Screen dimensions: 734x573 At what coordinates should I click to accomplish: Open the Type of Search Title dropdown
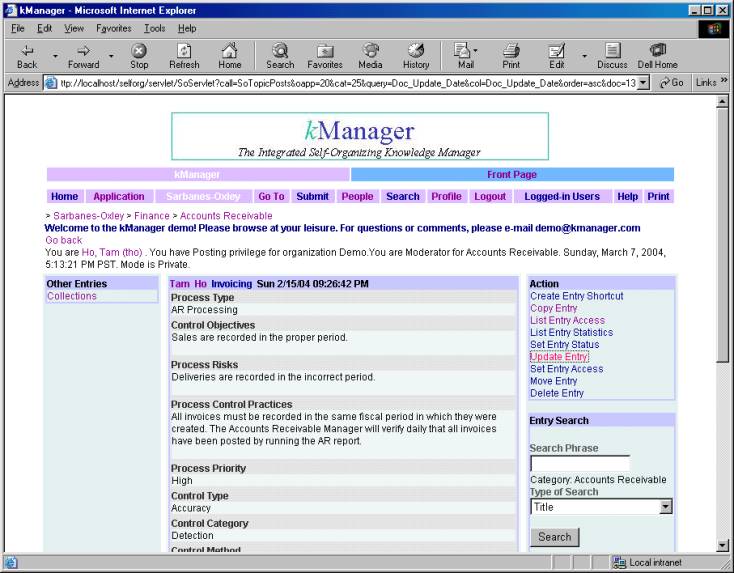(x=665, y=507)
